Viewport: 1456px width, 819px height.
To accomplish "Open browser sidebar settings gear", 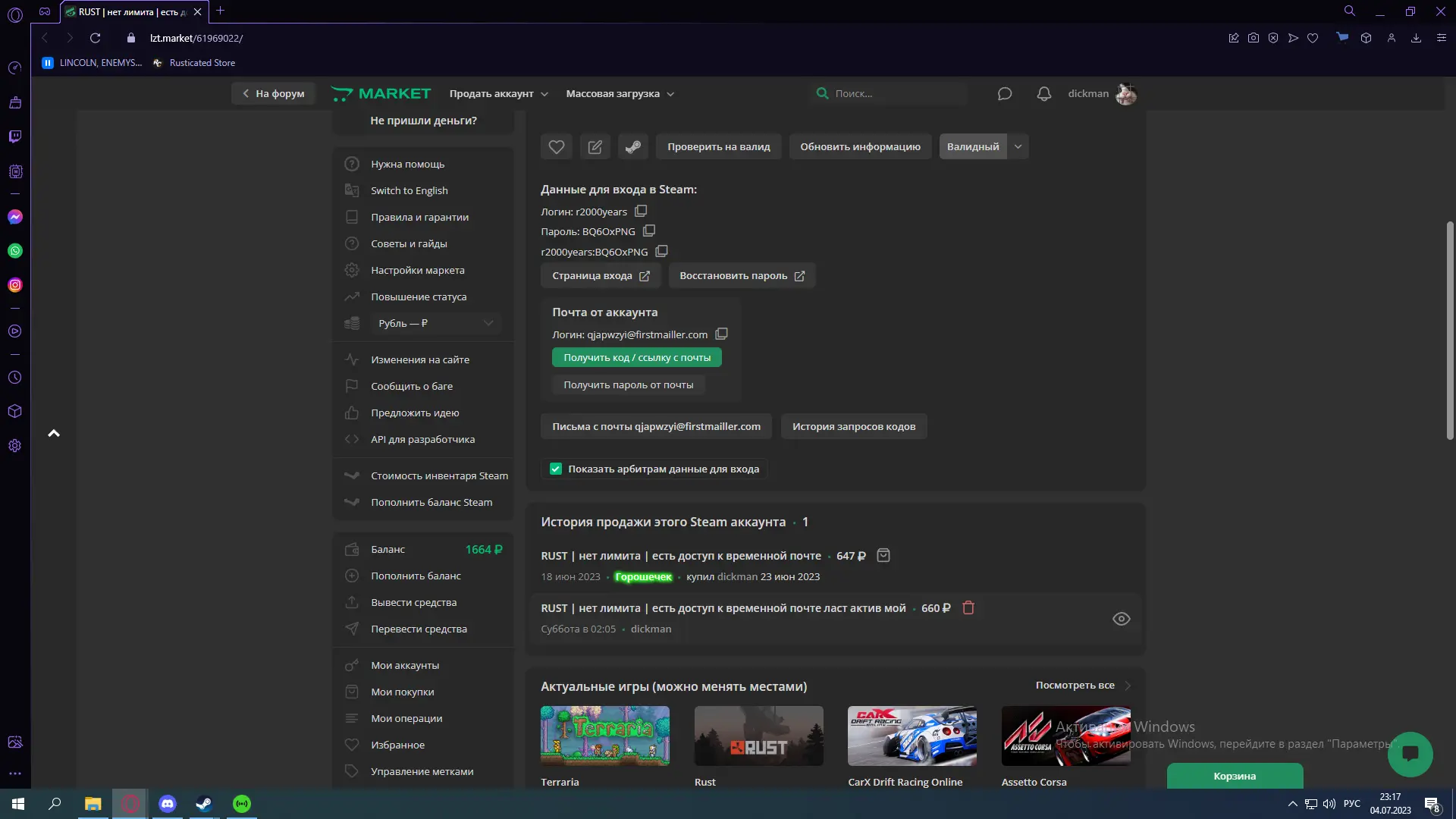I will point(15,446).
